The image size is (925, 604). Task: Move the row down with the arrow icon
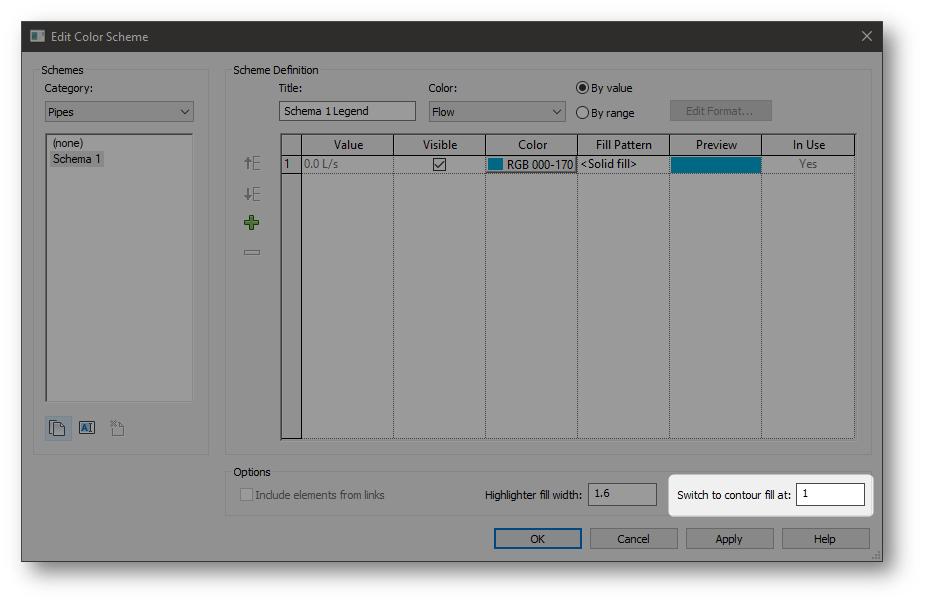point(252,193)
